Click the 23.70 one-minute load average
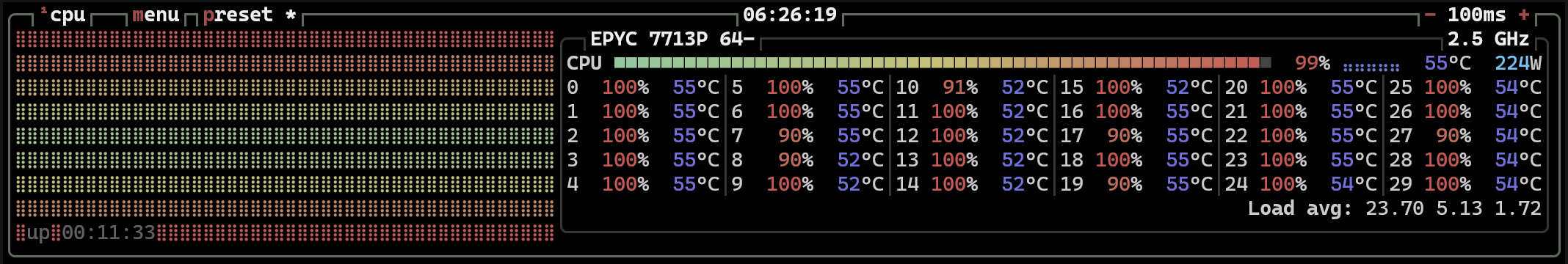This screenshot has height=264, width=1568. click(1395, 208)
